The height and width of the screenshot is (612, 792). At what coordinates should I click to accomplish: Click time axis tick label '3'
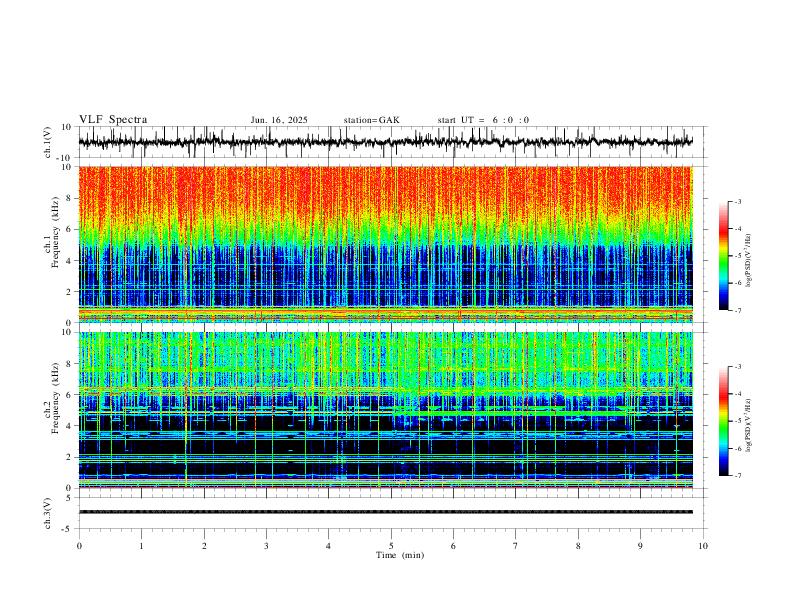click(266, 546)
